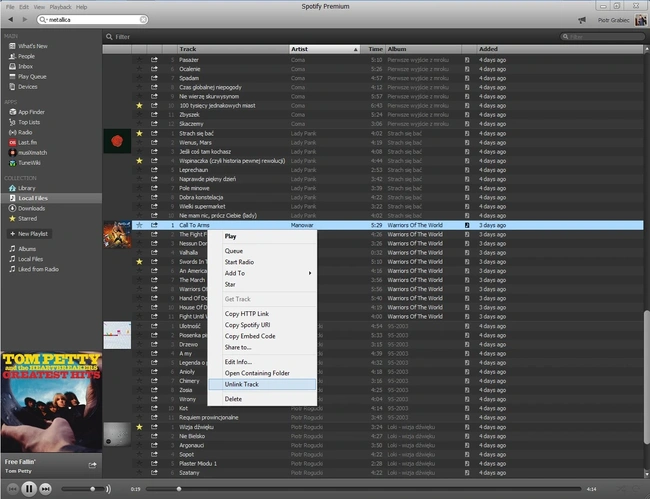Sort by Artist column header
Image resolution: width=650 pixels, height=499 pixels.
click(x=324, y=49)
